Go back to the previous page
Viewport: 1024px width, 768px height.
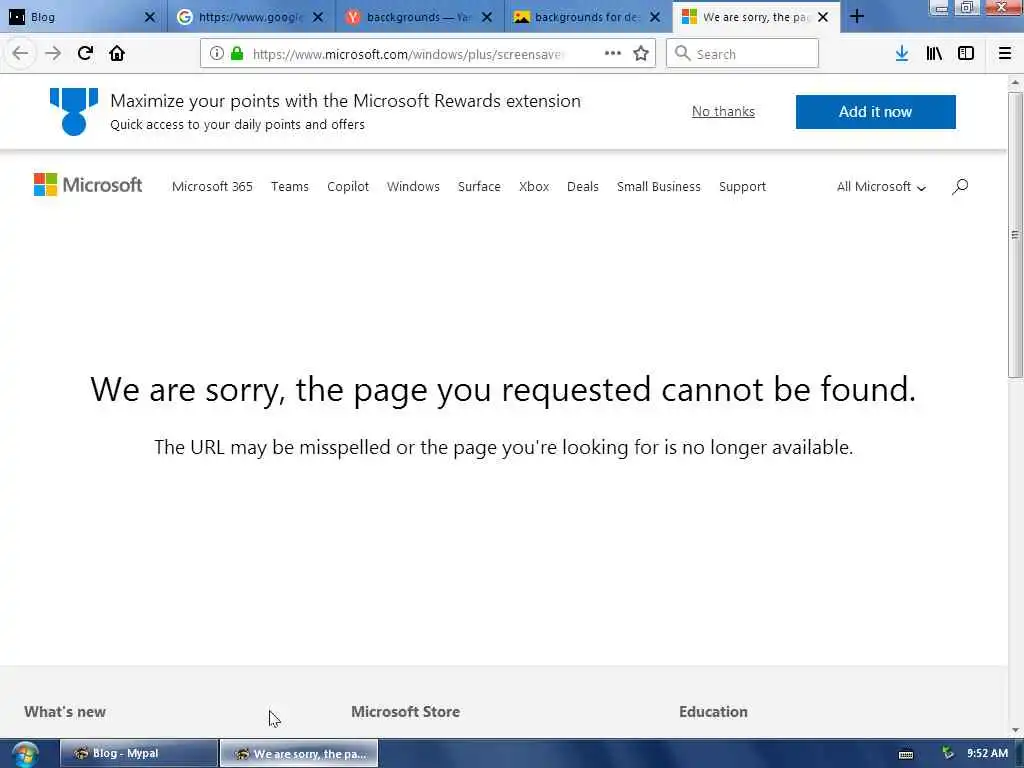pyautogui.click(x=20, y=54)
